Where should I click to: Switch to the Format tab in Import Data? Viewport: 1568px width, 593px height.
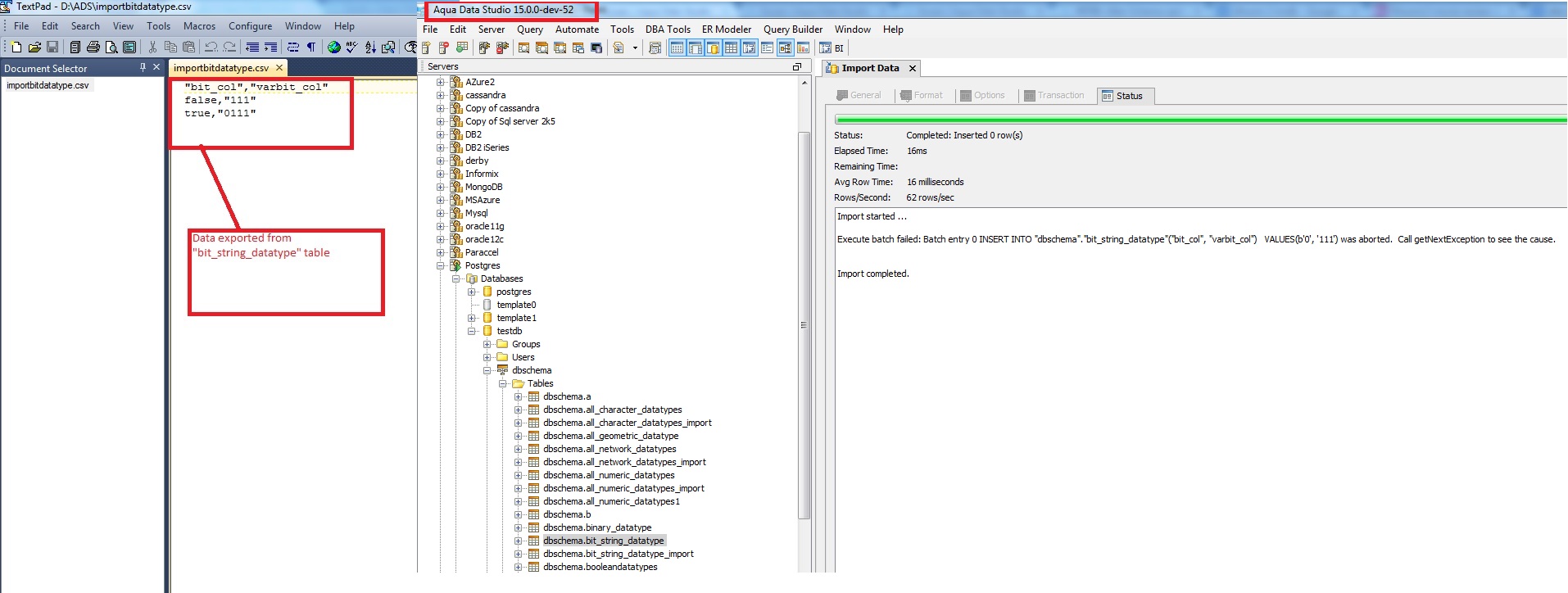pyautogui.click(x=922, y=95)
